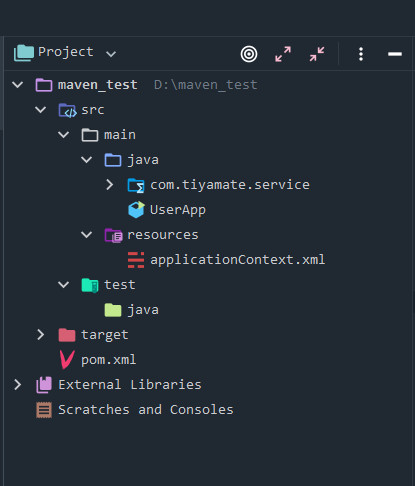Viewport: 415px width, 486px height.
Task: Click the Collapse All arrows icon
Action: pos(317,54)
